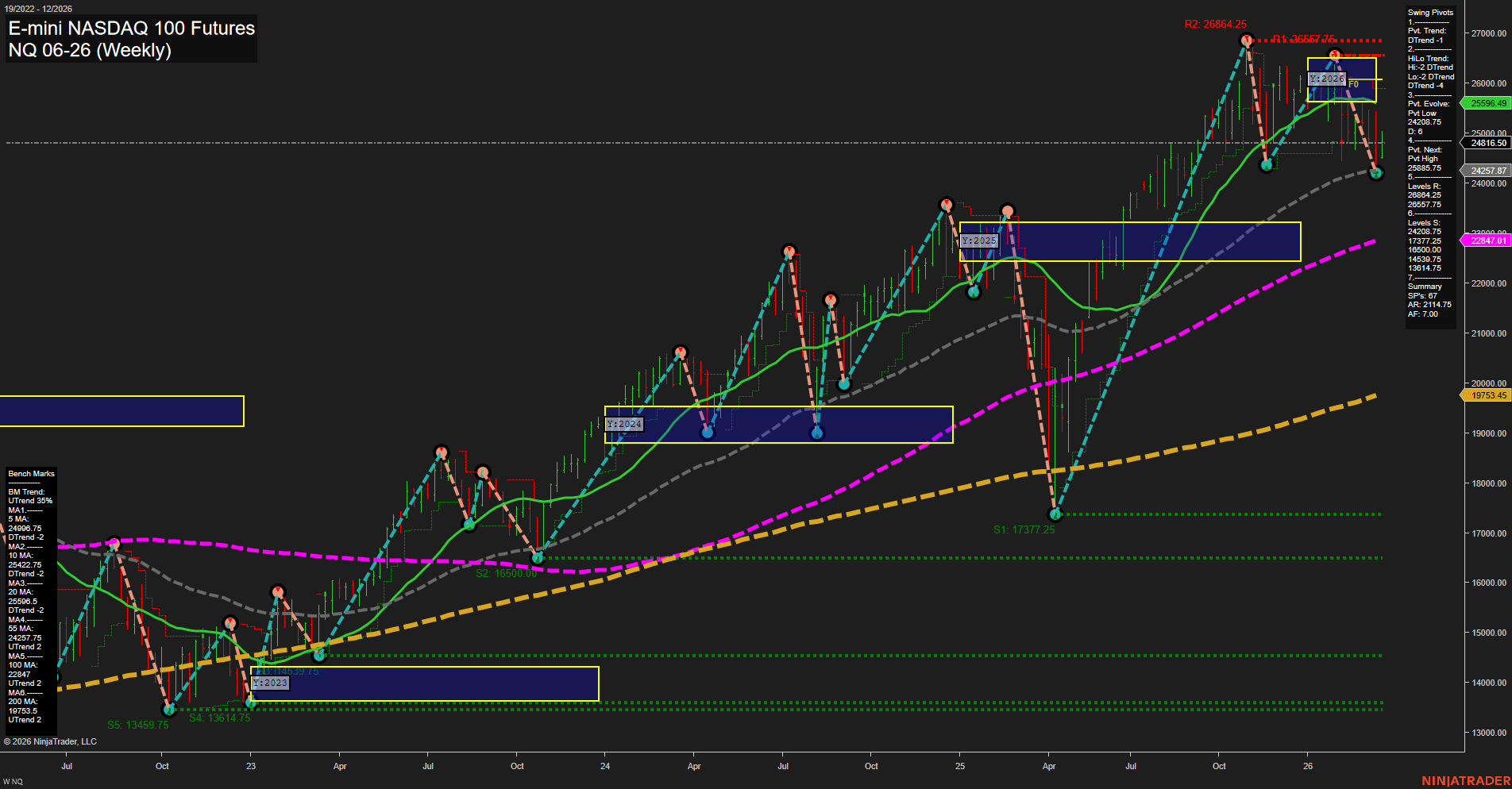Image resolution: width=1512 pixels, height=789 pixels.
Task: Click the S2: 16500.00 support label
Action: [506, 573]
